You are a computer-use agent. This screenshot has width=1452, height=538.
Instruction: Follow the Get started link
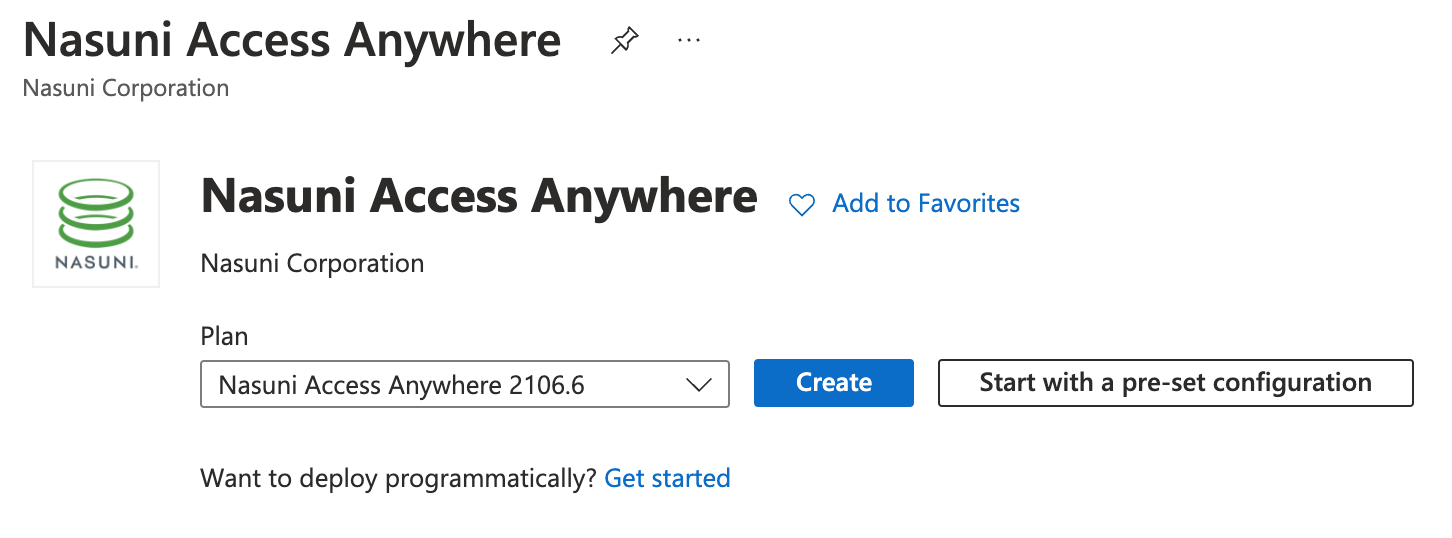click(x=667, y=478)
